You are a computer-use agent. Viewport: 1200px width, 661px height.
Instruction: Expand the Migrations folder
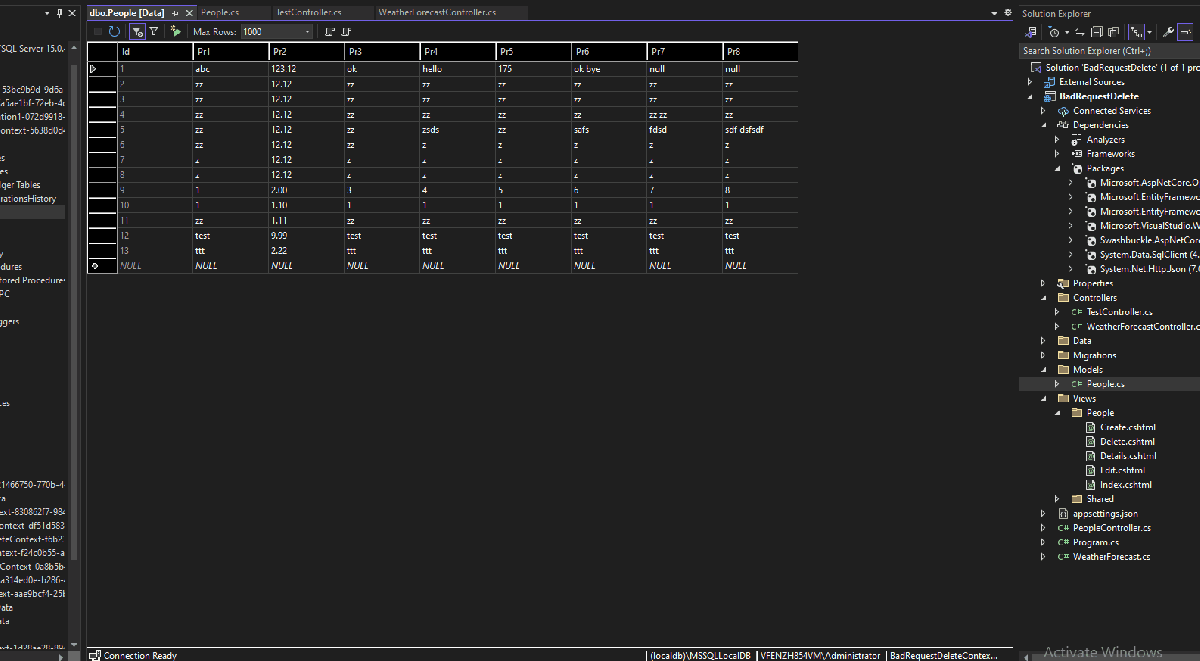[x=1043, y=355]
